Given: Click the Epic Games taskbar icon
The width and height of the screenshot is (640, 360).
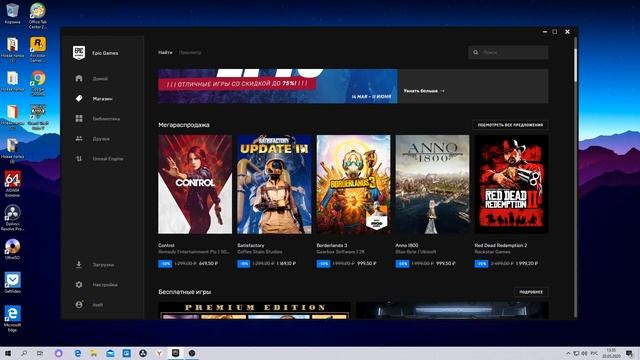Looking at the screenshot, I should (x=176, y=353).
